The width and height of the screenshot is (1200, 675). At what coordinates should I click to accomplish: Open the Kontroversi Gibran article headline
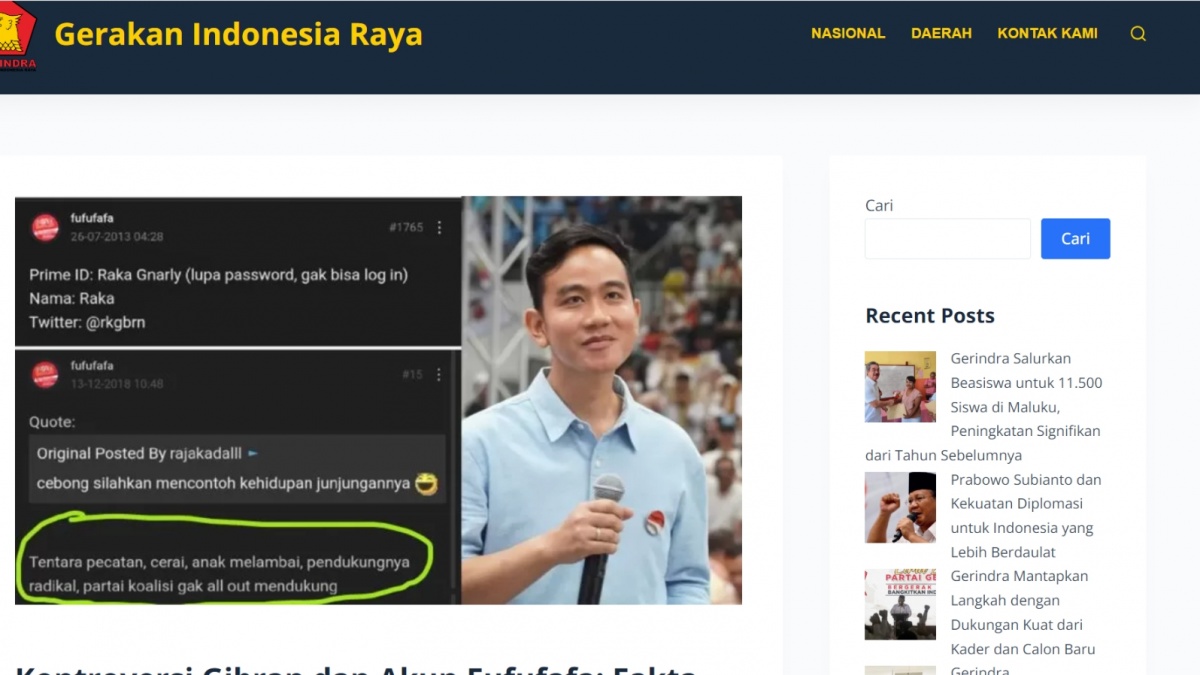point(356,667)
